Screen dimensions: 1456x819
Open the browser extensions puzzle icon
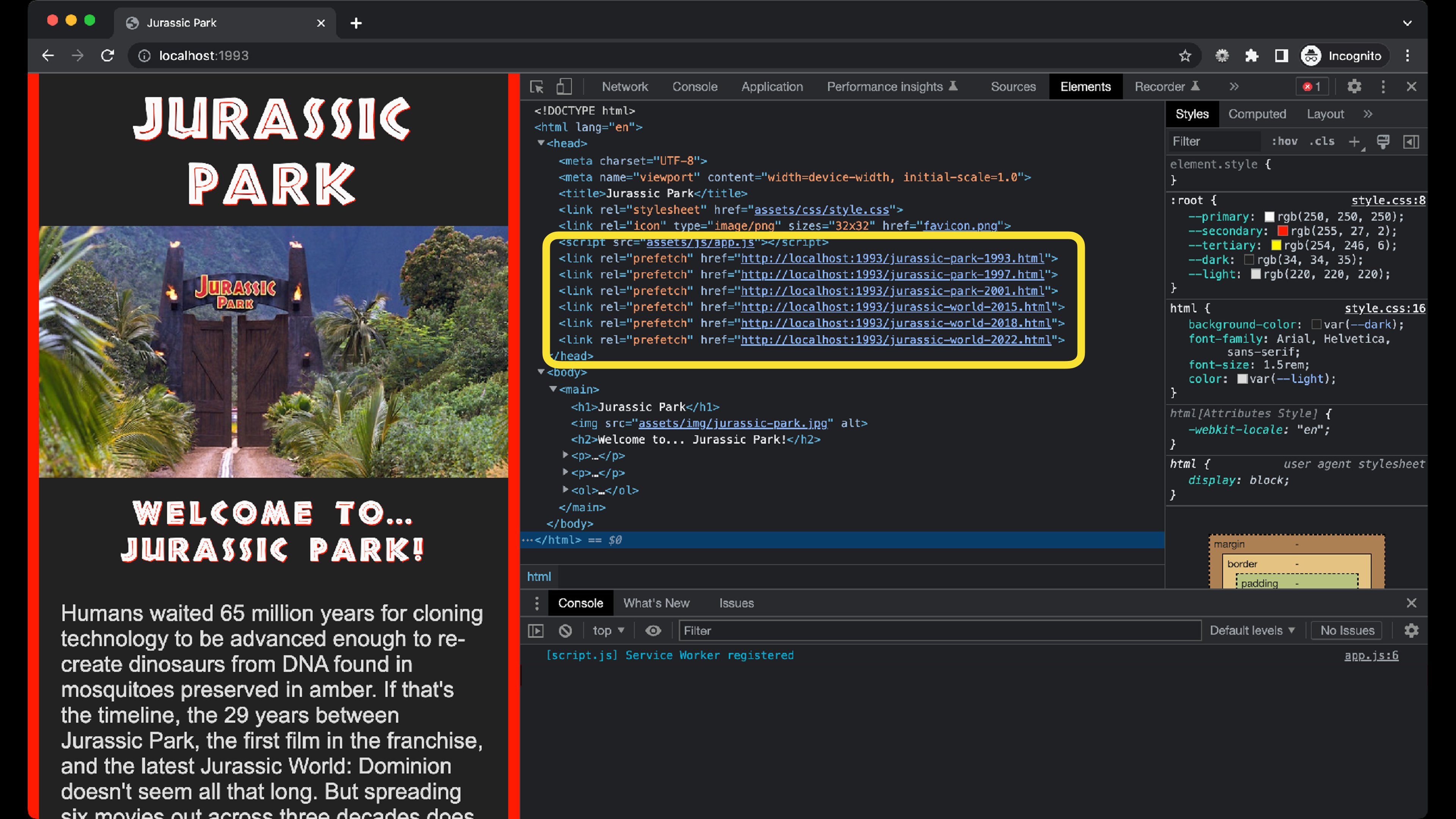click(x=1251, y=55)
